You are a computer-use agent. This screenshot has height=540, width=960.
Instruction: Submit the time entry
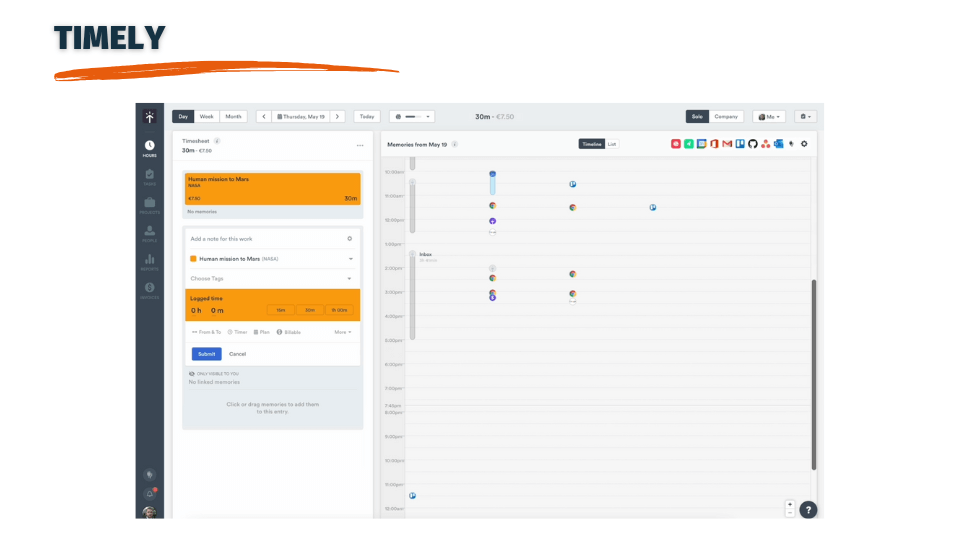(206, 354)
